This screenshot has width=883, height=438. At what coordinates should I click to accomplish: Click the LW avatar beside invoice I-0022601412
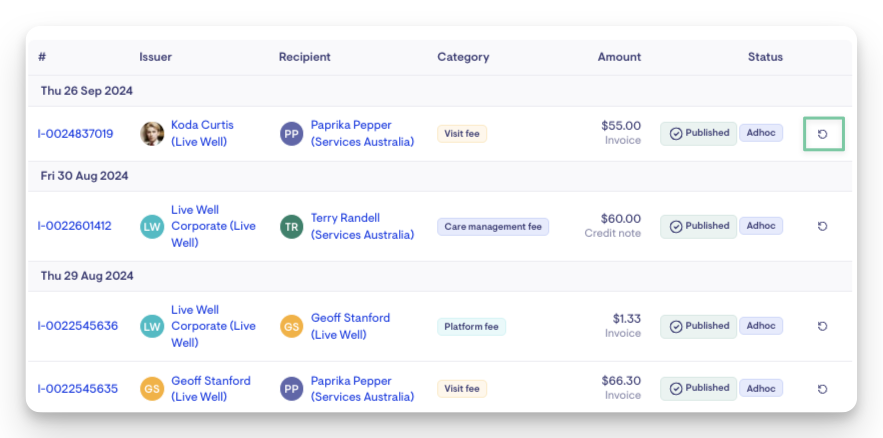[152, 226]
